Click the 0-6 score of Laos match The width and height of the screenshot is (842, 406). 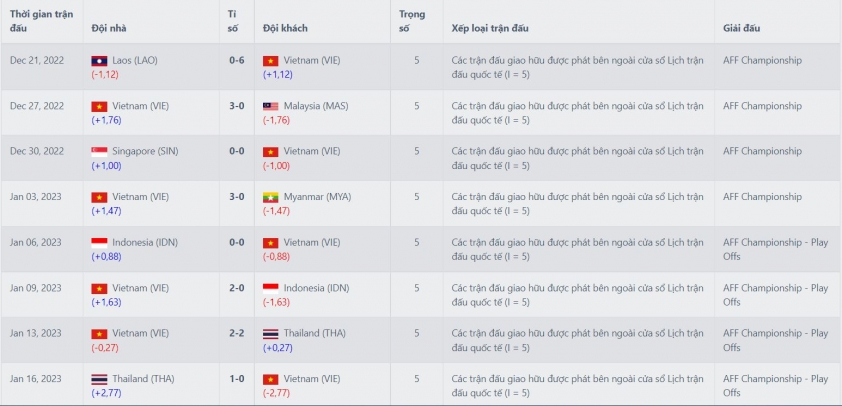(x=237, y=61)
